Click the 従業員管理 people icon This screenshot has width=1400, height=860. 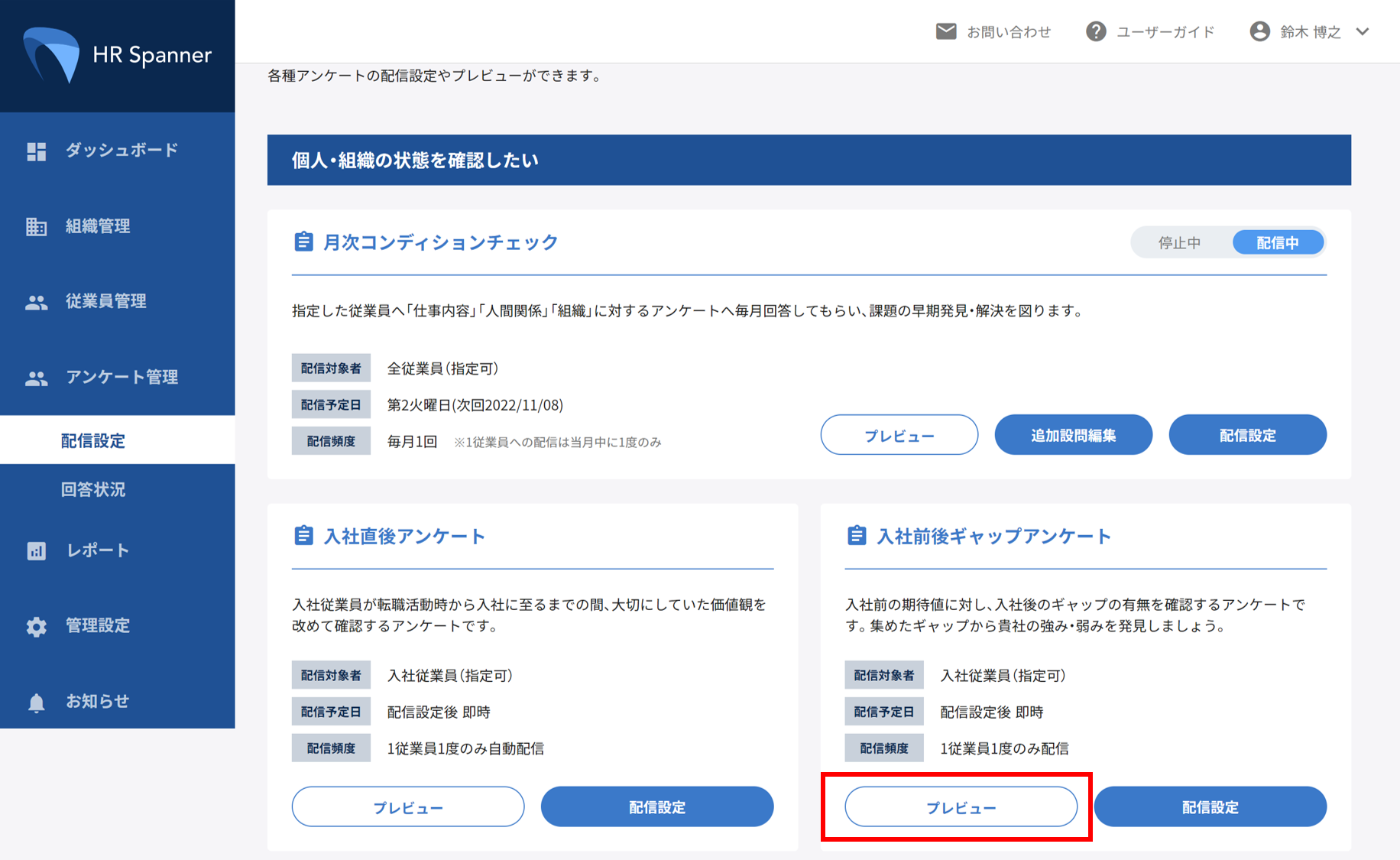36,303
